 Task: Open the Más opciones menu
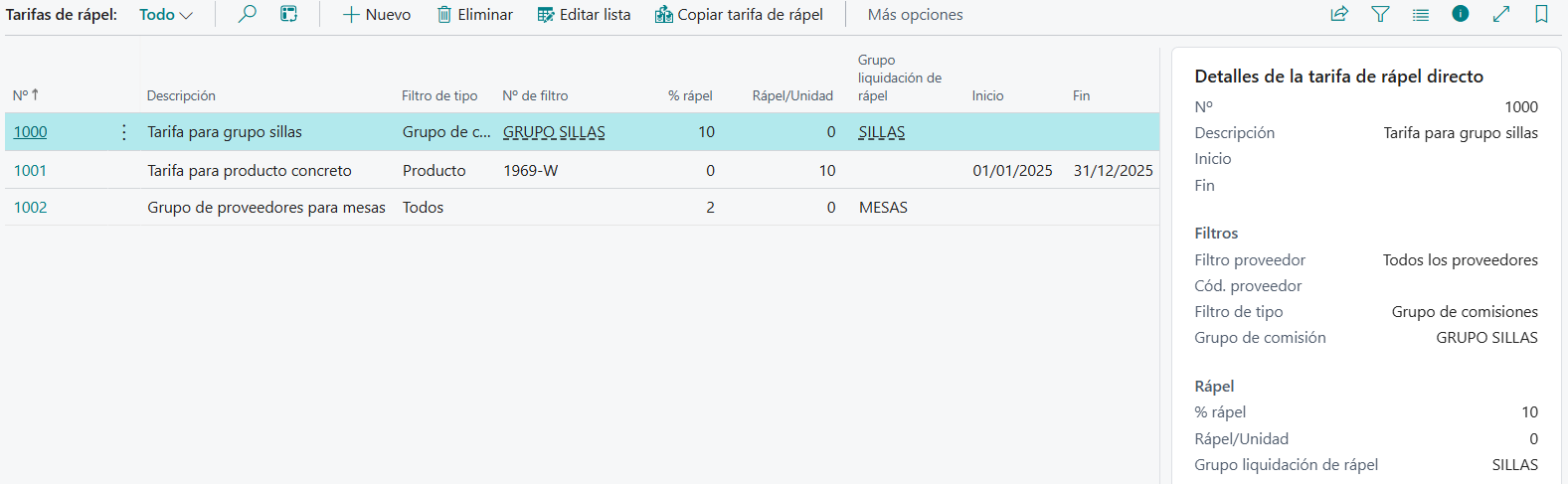tap(915, 15)
